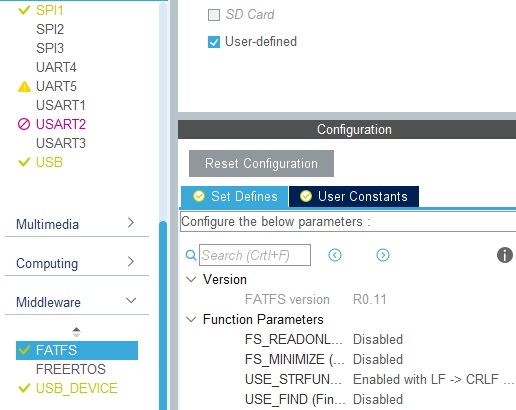
Task: Collapse the Version section
Action: [191, 279]
